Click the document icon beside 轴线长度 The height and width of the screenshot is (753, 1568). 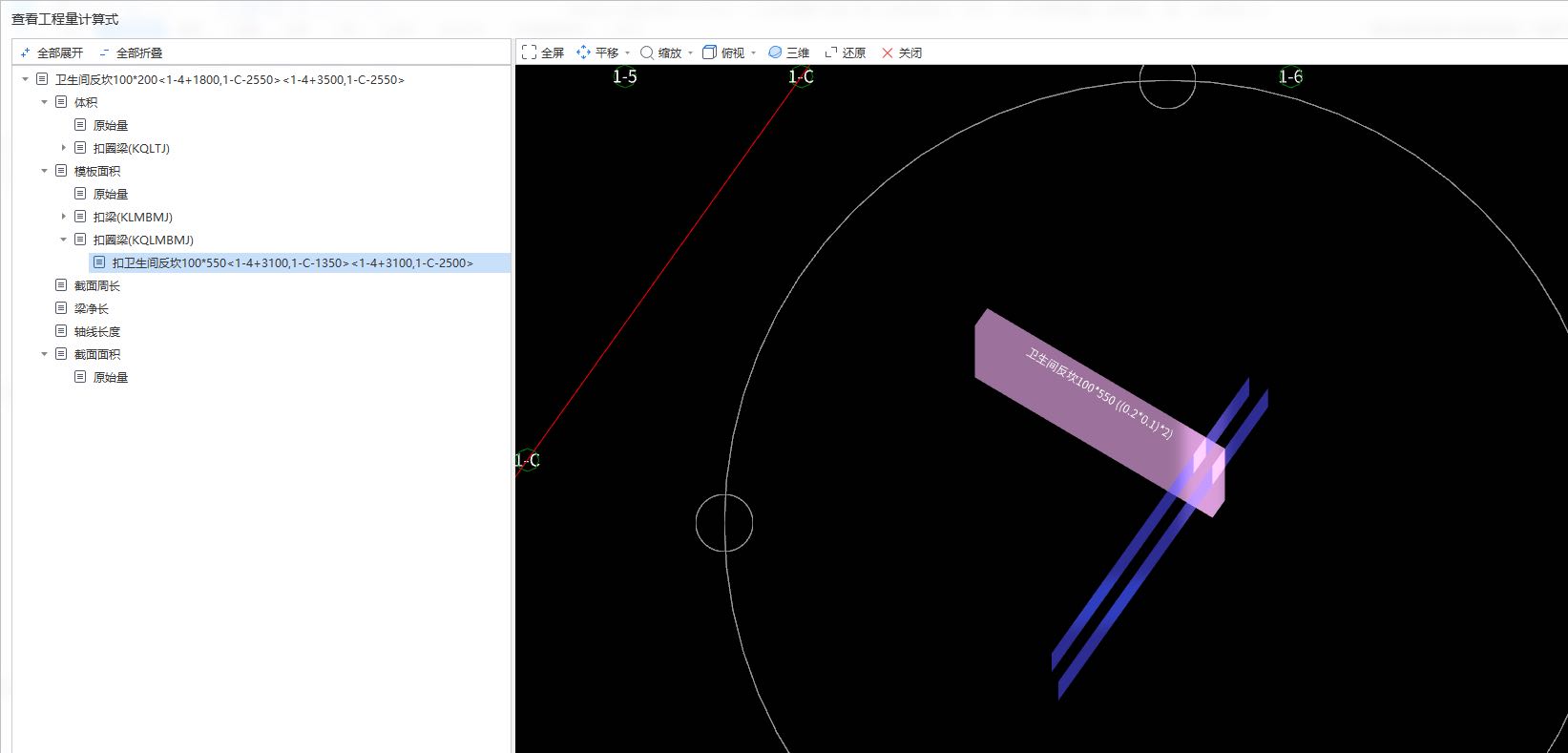click(61, 331)
